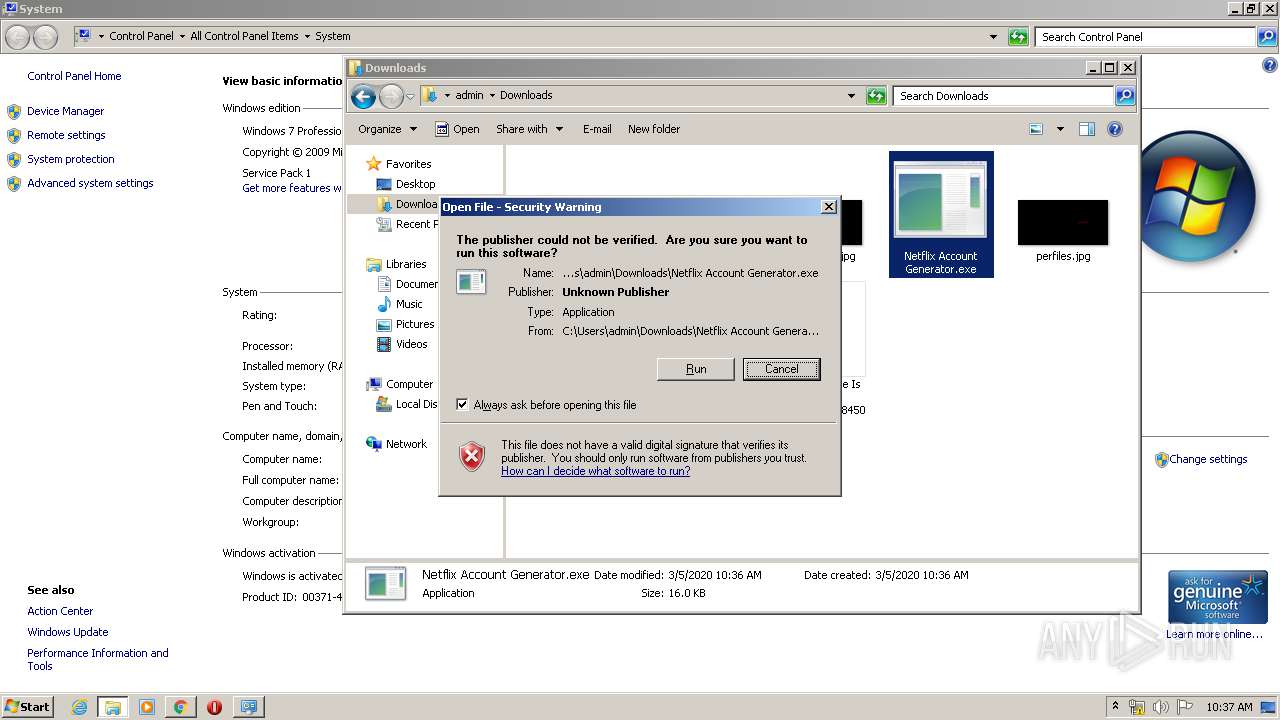Click the taskbar clock showing 10:37 AM
This screenshot has height=720, width=1280.
pos(1229,706)
